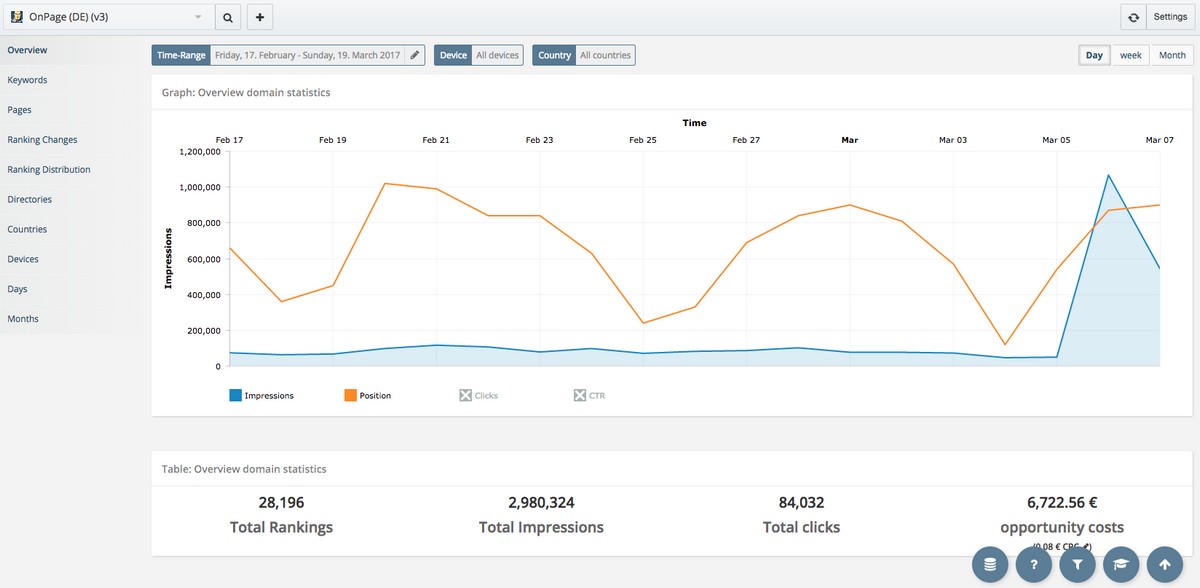
Task: Open Ranking Changes in the sidebar
Action: coord(42,140)
